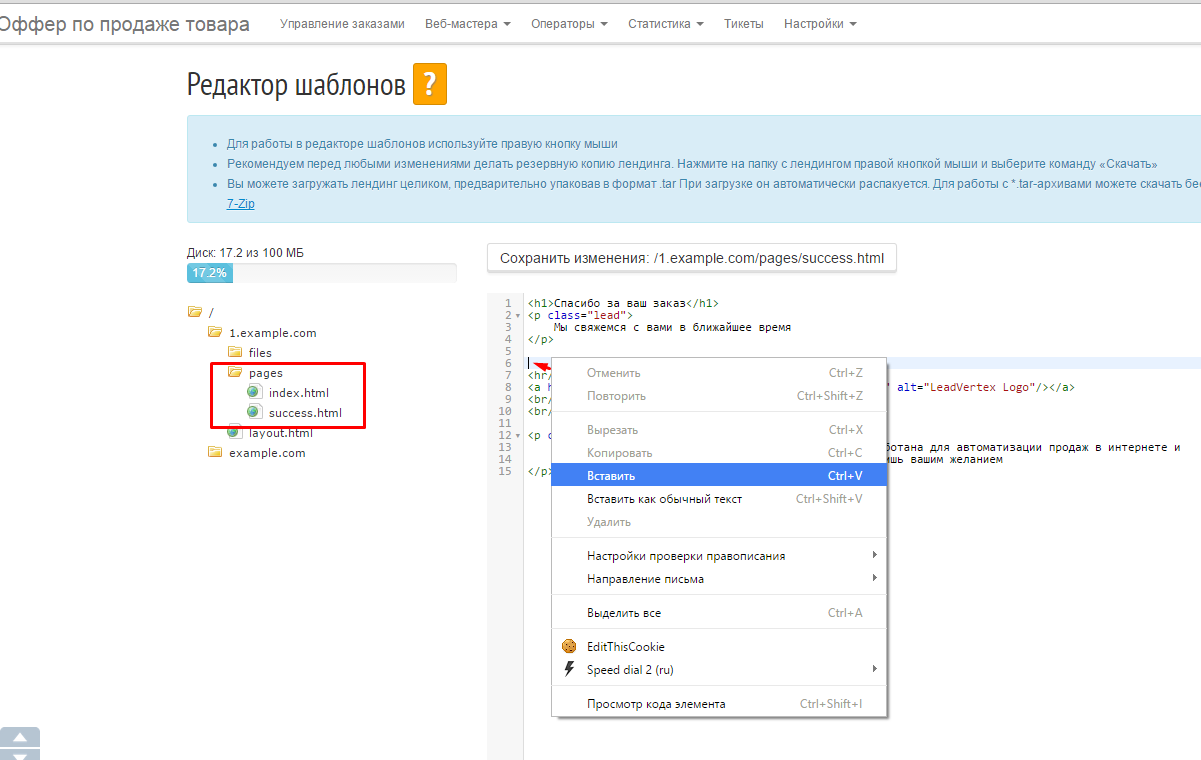The width and height of the screenshot is (1201, 760).
Task: Click the orange question mark help icon
Action: pyautogui.click(x=429, y=85)
